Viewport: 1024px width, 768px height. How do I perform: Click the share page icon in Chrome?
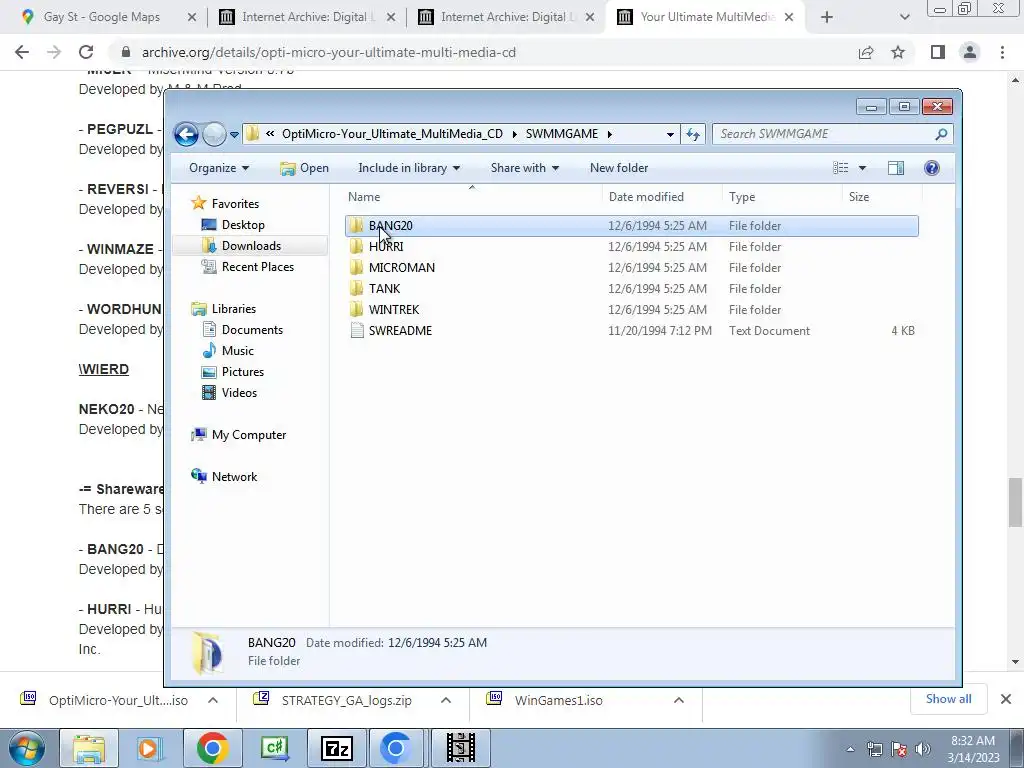coord(866,52)
